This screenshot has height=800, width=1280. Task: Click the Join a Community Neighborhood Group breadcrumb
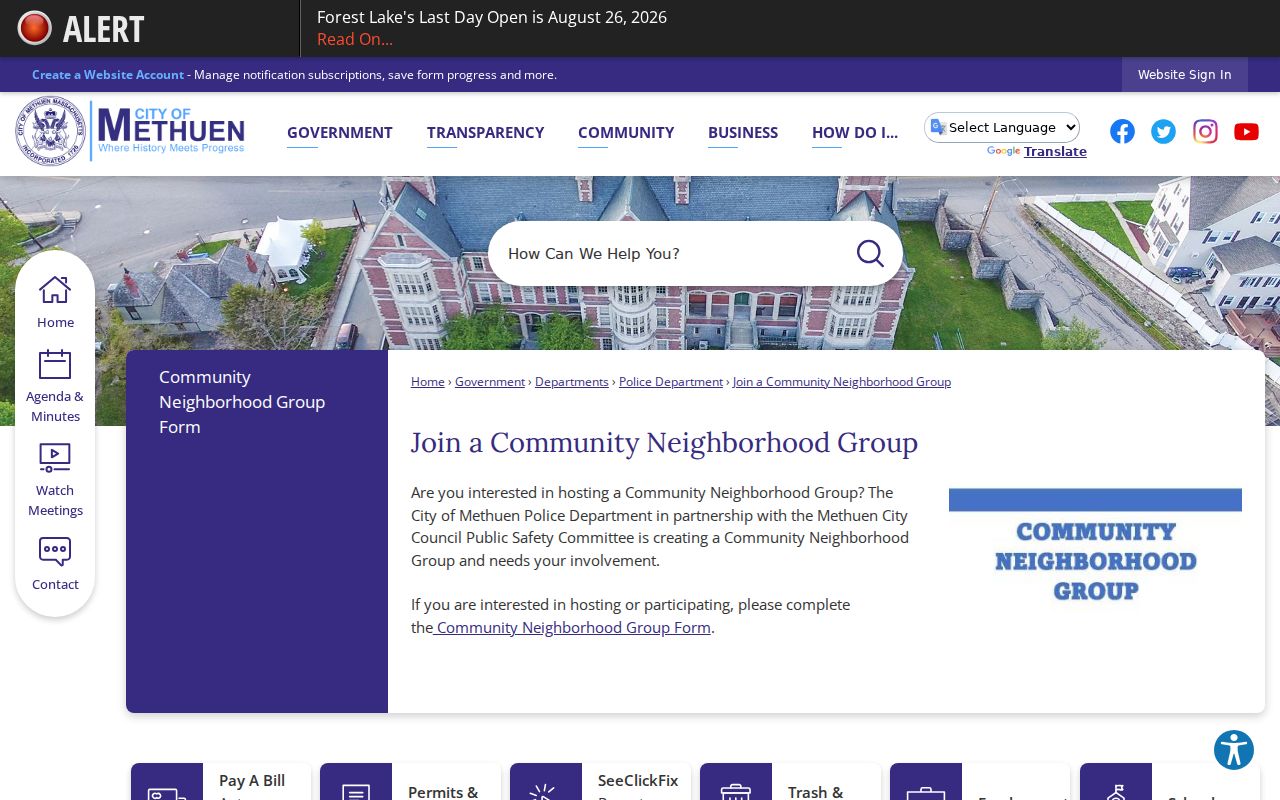point(842,382)
